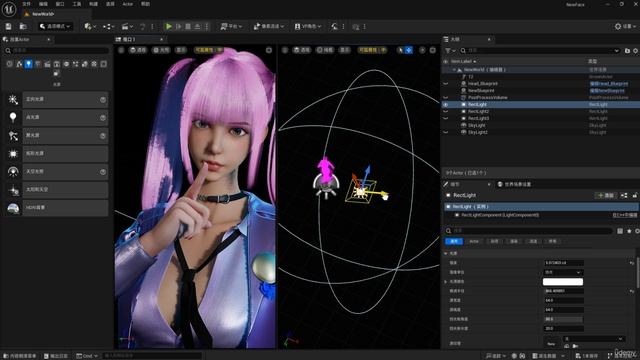Toggle visibility of the RectLight row
The image size is (640, 360).
pyautogui.click(x=446, y=104)
